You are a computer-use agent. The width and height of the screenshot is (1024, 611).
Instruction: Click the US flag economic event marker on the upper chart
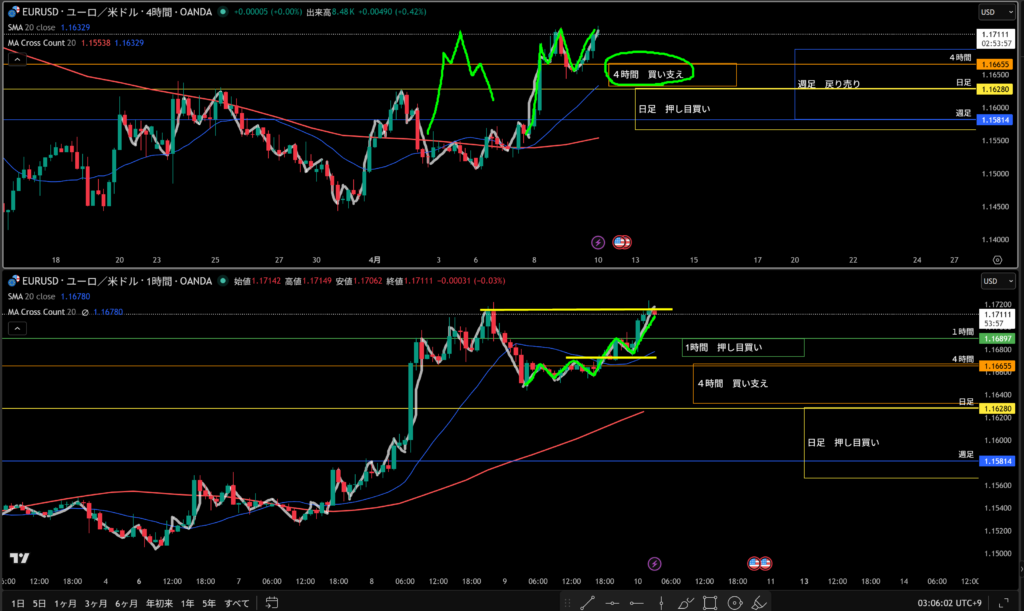[620, 242]
